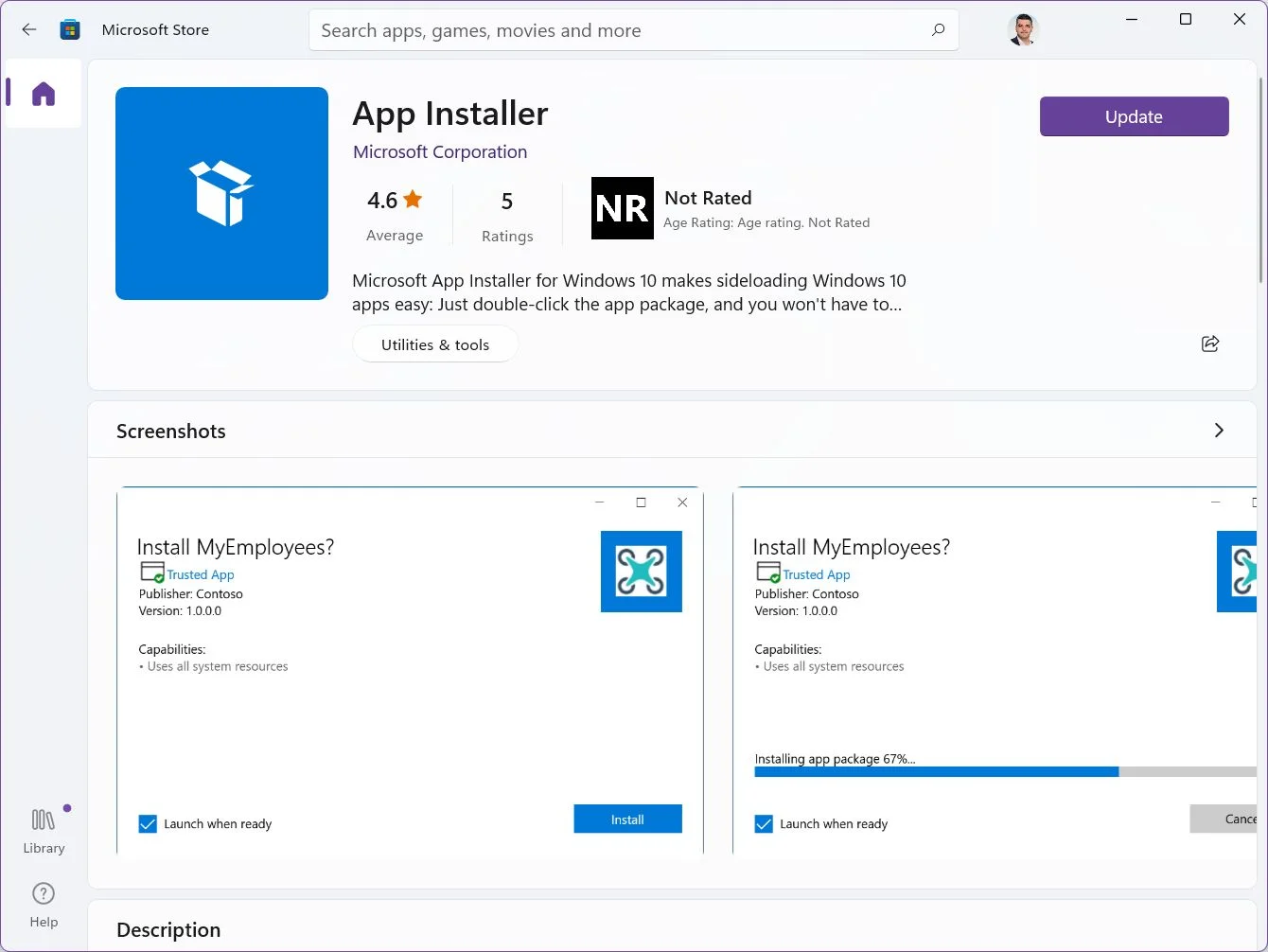This screenshot has width=1268, height=952.
Task: Click the orange rating star
Action: 413,200
